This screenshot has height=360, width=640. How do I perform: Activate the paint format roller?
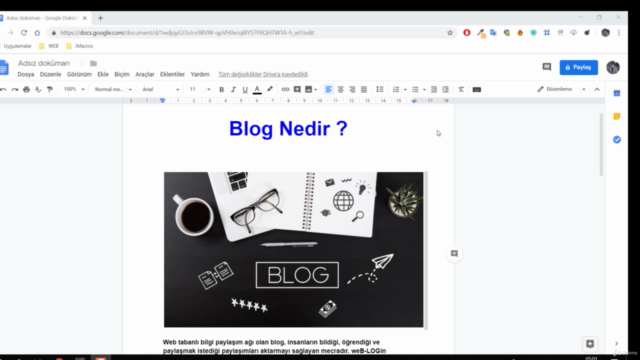(x=50, y=89)
